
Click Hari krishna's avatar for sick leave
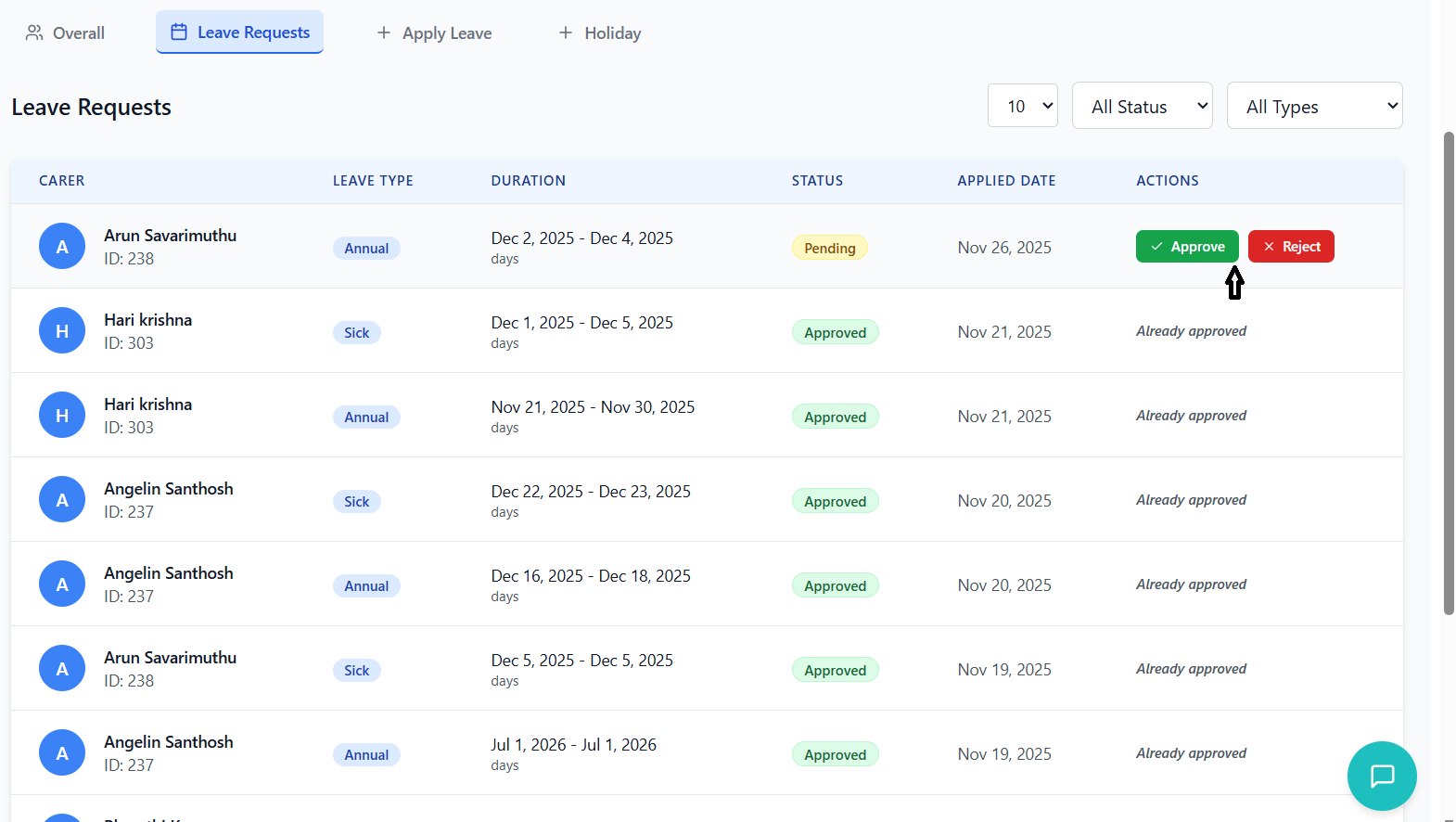(62, 331)
